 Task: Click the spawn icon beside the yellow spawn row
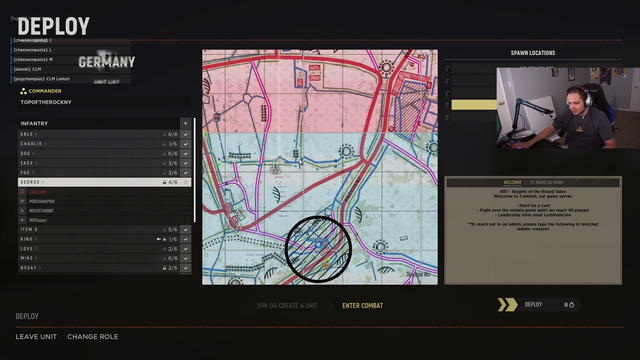[x=447, y=105]
